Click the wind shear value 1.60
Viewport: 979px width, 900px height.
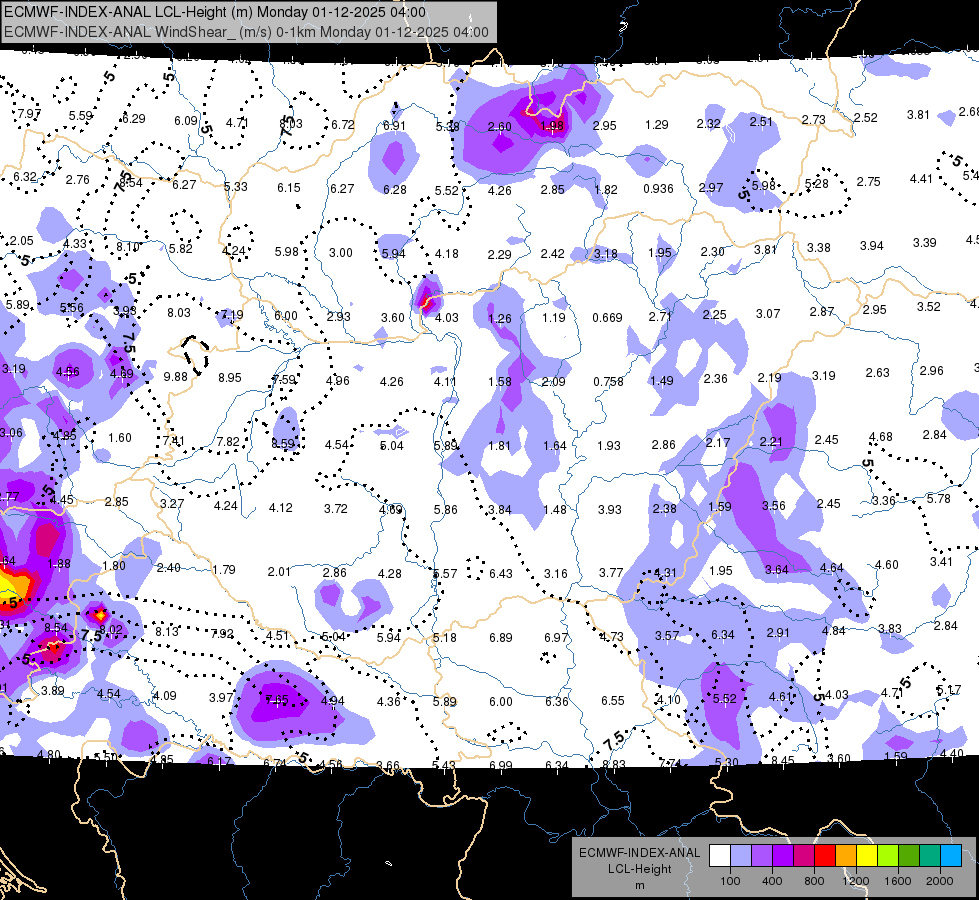120,437
